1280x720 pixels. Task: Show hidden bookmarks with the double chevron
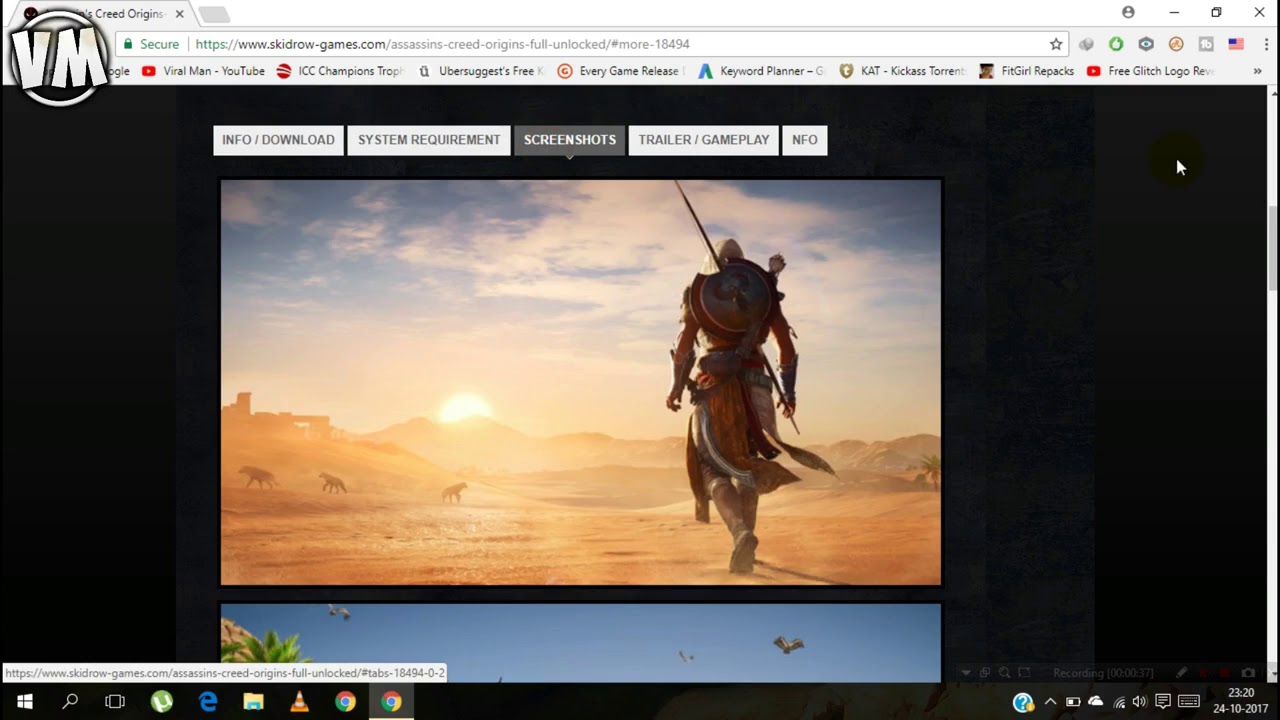pos(1257,71)
